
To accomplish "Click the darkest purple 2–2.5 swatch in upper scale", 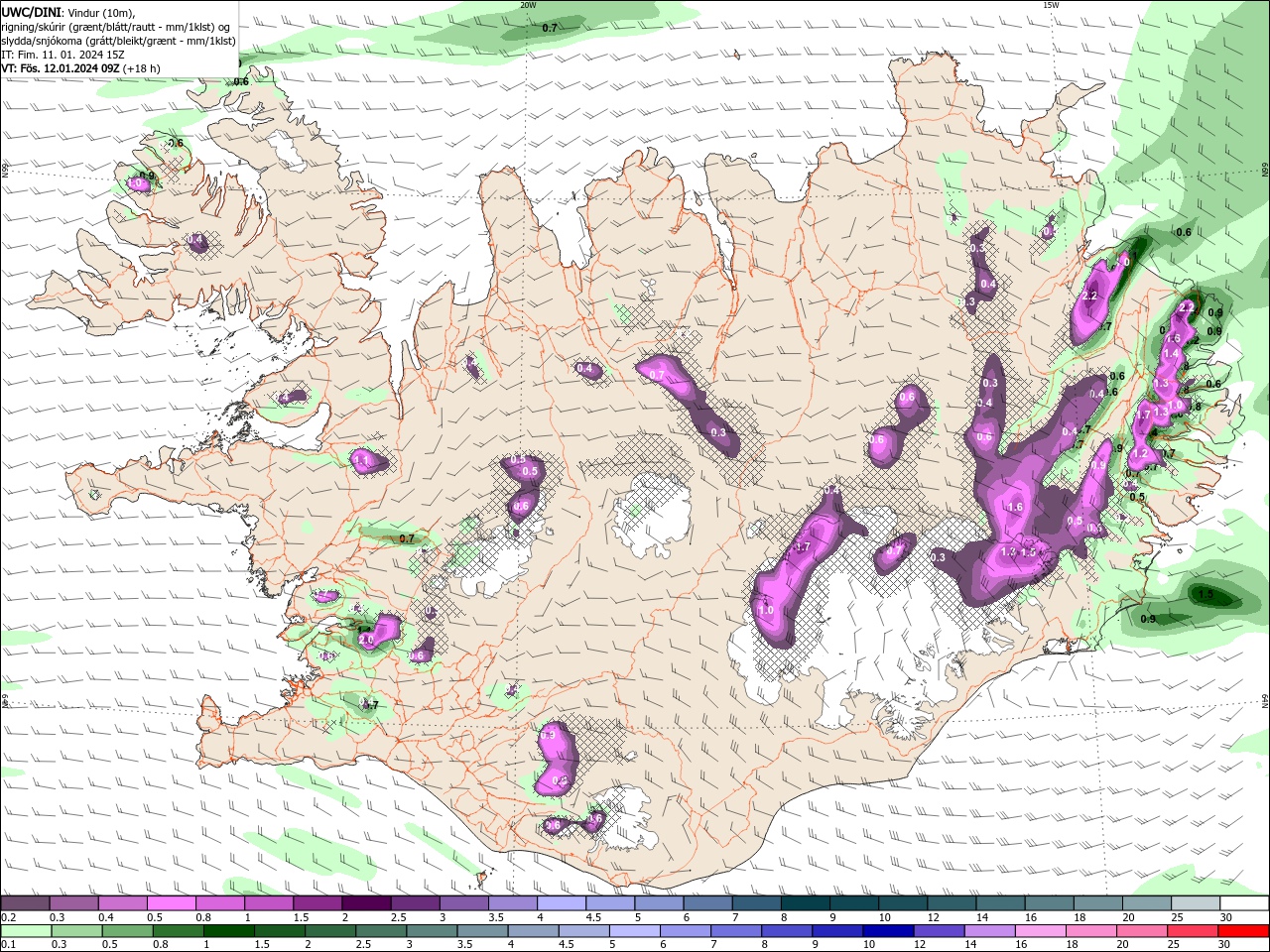I will (x=366, y=903).
